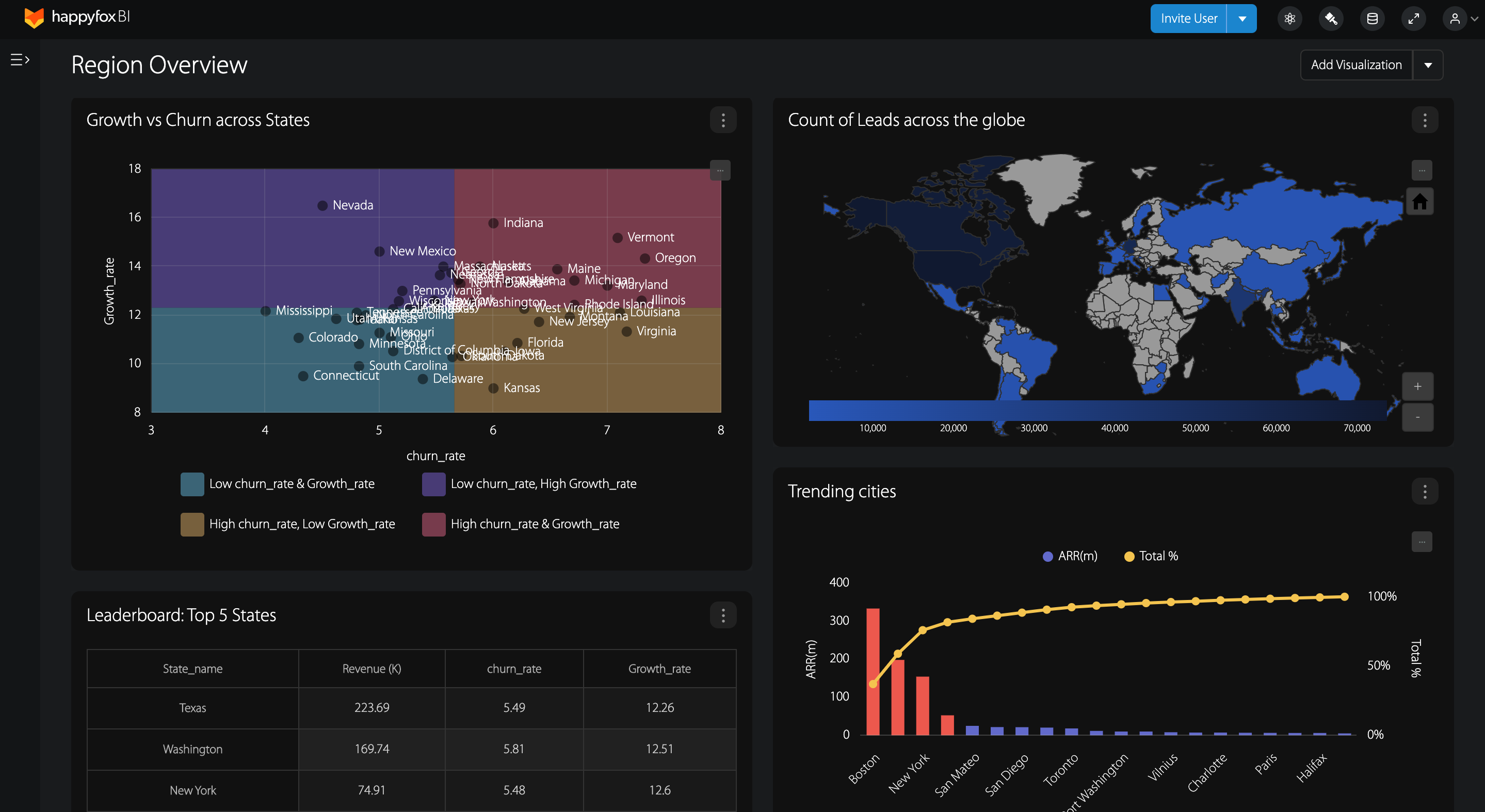Click scatter chart small options icon

[x=720, y=170]
